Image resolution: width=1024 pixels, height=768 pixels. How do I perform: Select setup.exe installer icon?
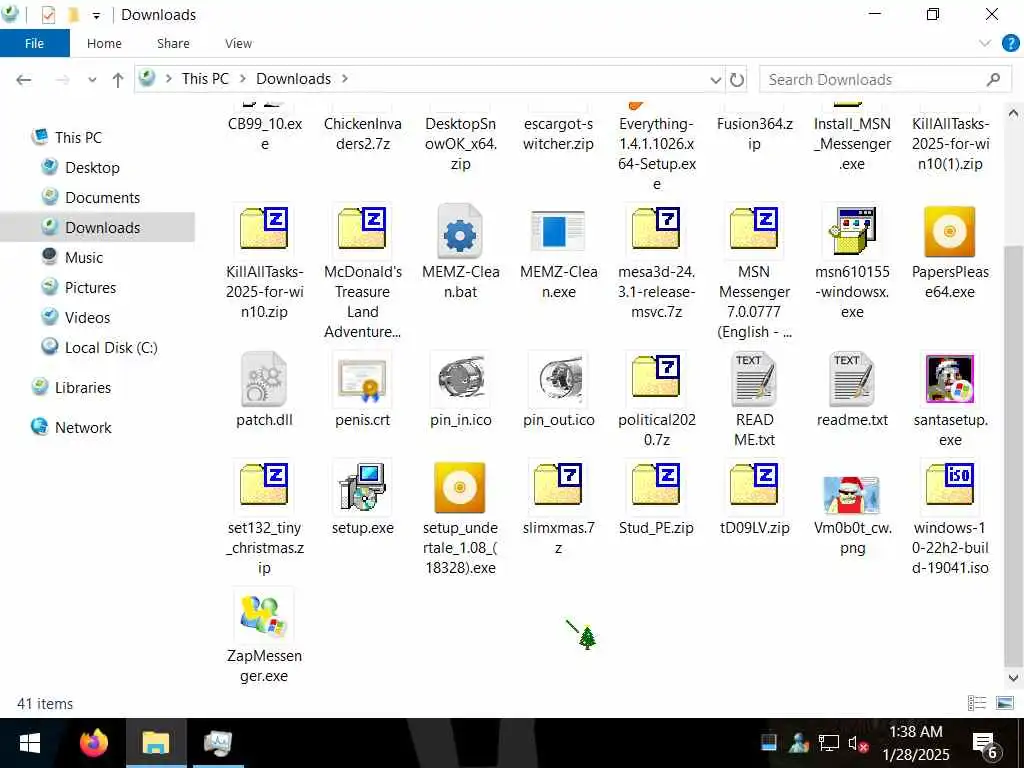point(362,487)
